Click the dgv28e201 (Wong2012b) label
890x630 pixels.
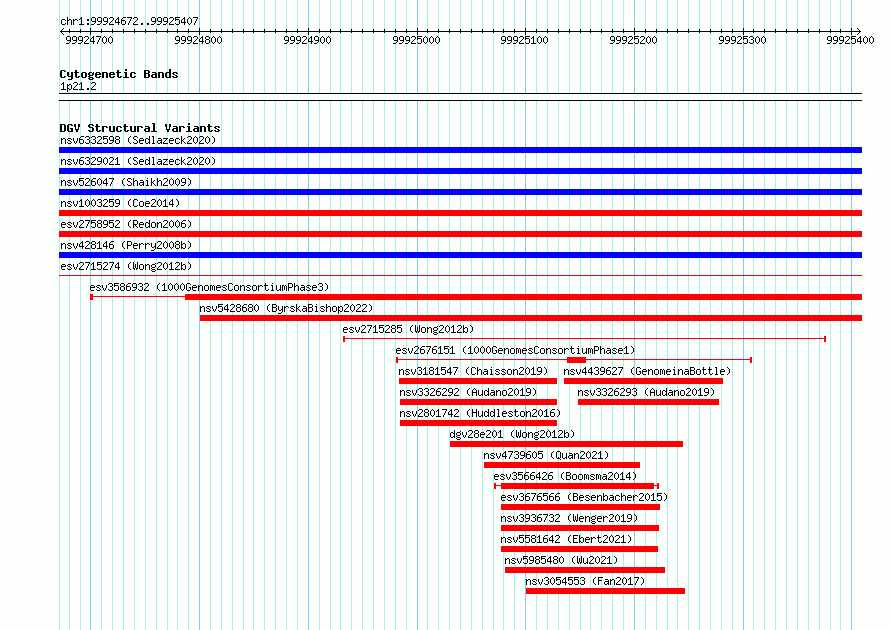click(x=513, y=434)
